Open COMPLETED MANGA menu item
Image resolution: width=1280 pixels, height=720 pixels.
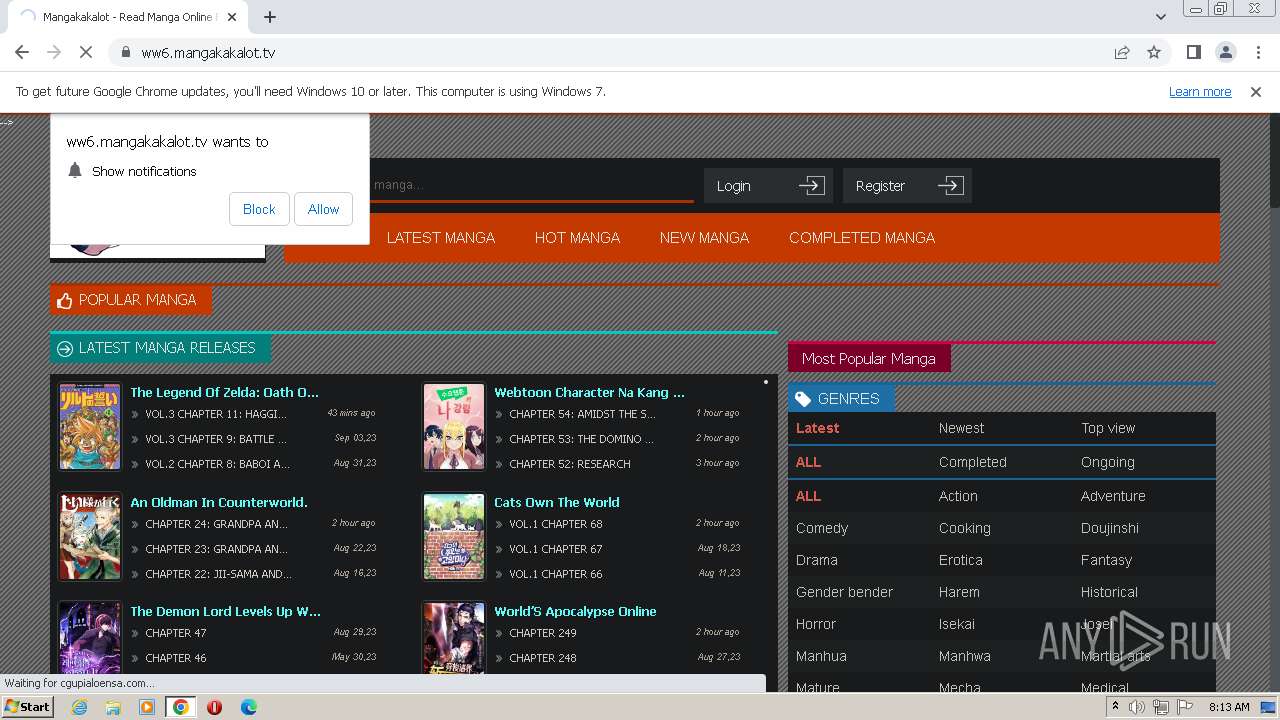862,238
